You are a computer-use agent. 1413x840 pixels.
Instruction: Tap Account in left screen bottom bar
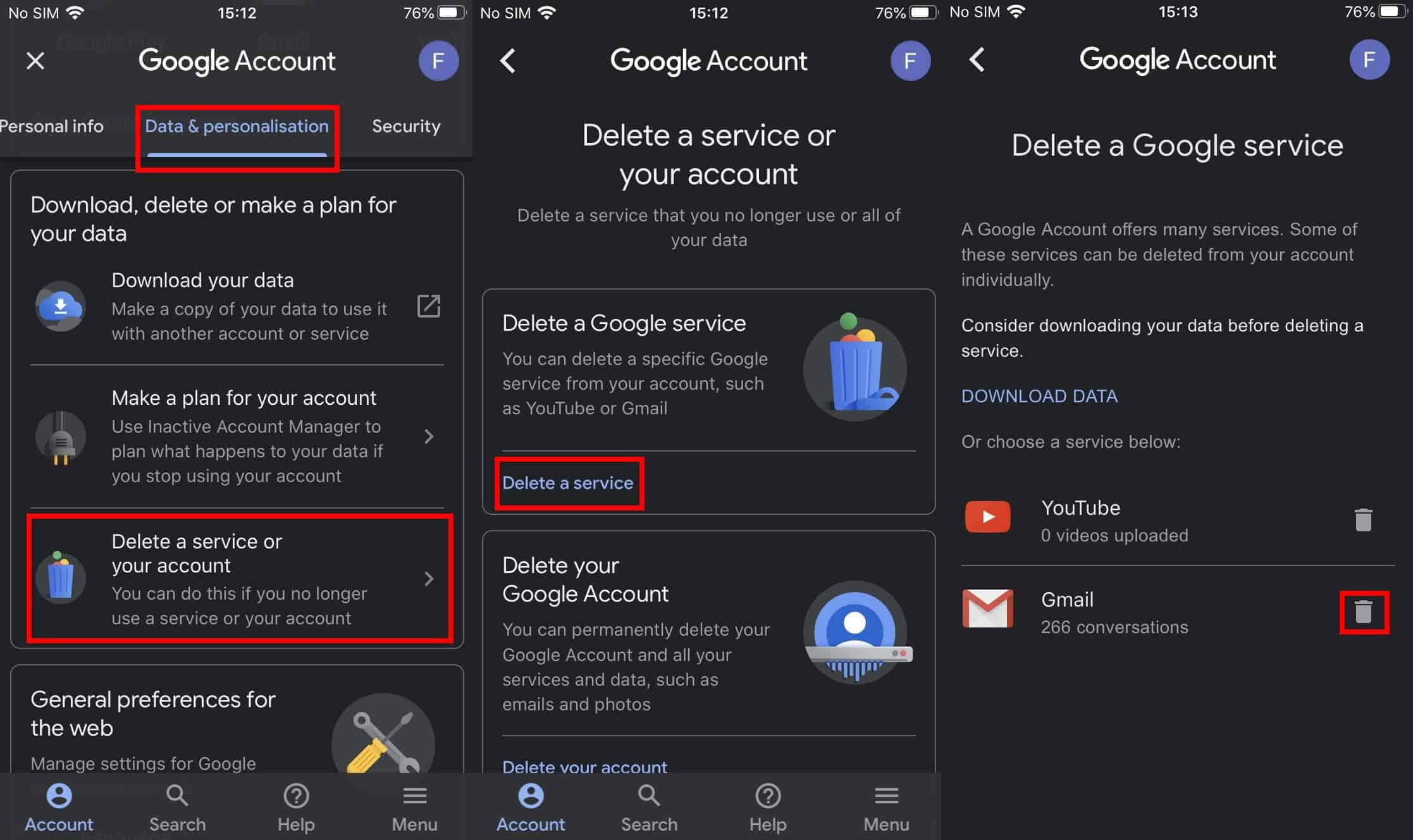59,808
